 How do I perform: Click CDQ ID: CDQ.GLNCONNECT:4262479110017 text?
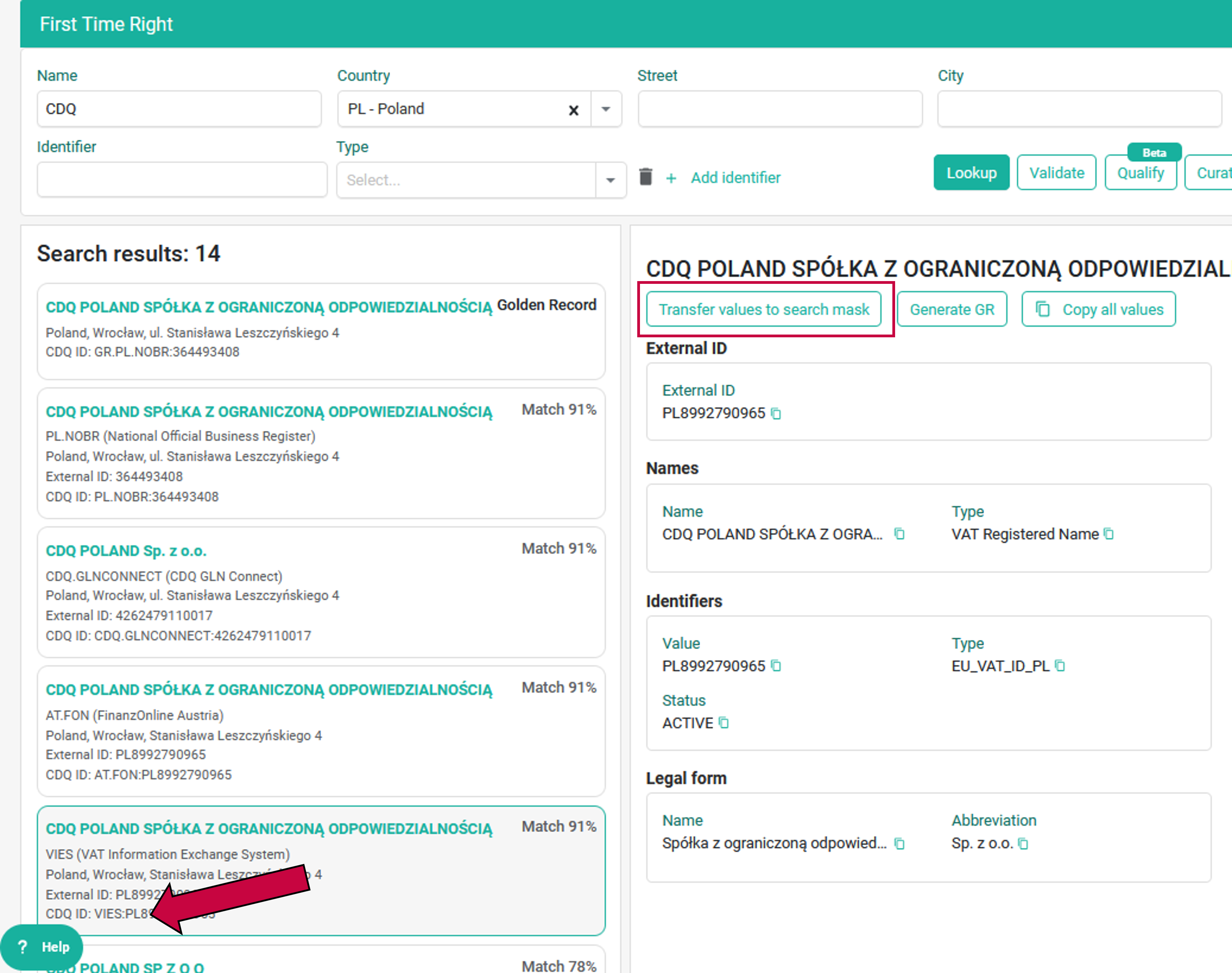[x=178, y=636]
